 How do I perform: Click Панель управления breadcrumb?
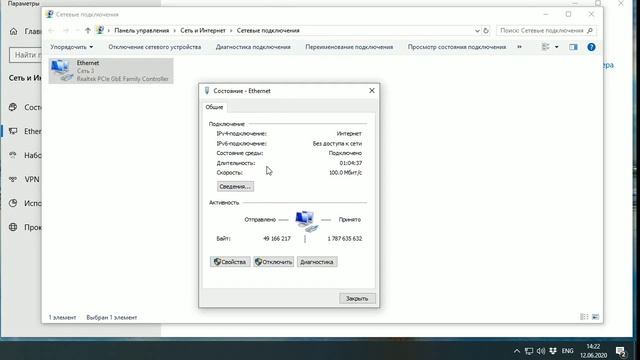(141, 31)
